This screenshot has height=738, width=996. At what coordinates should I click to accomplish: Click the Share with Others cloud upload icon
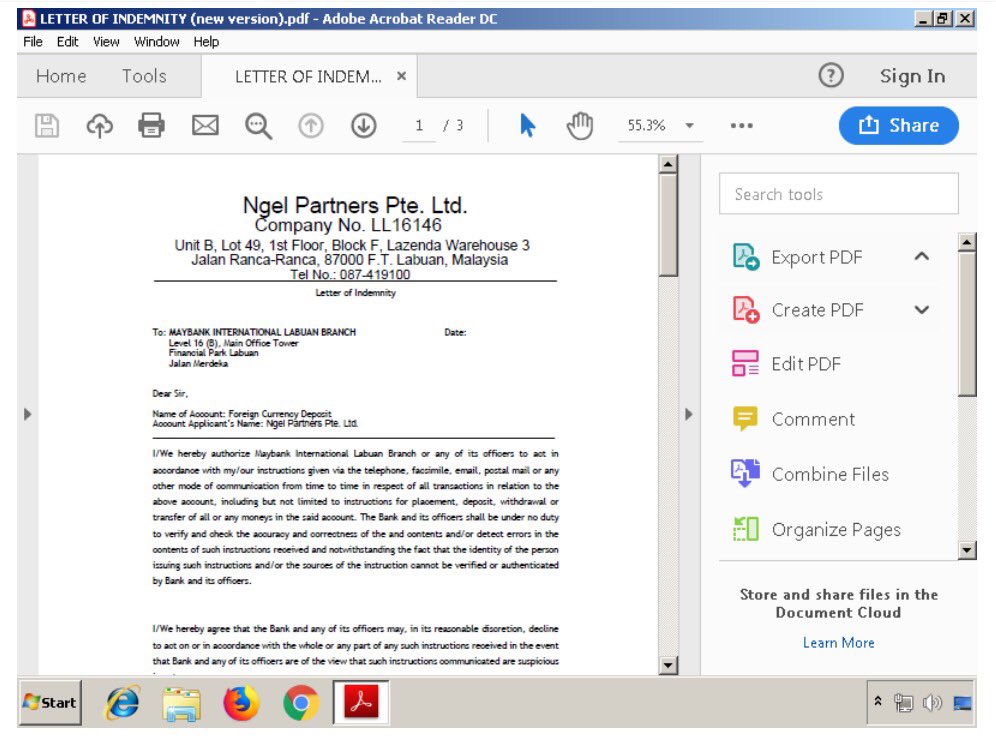(98, 125)
